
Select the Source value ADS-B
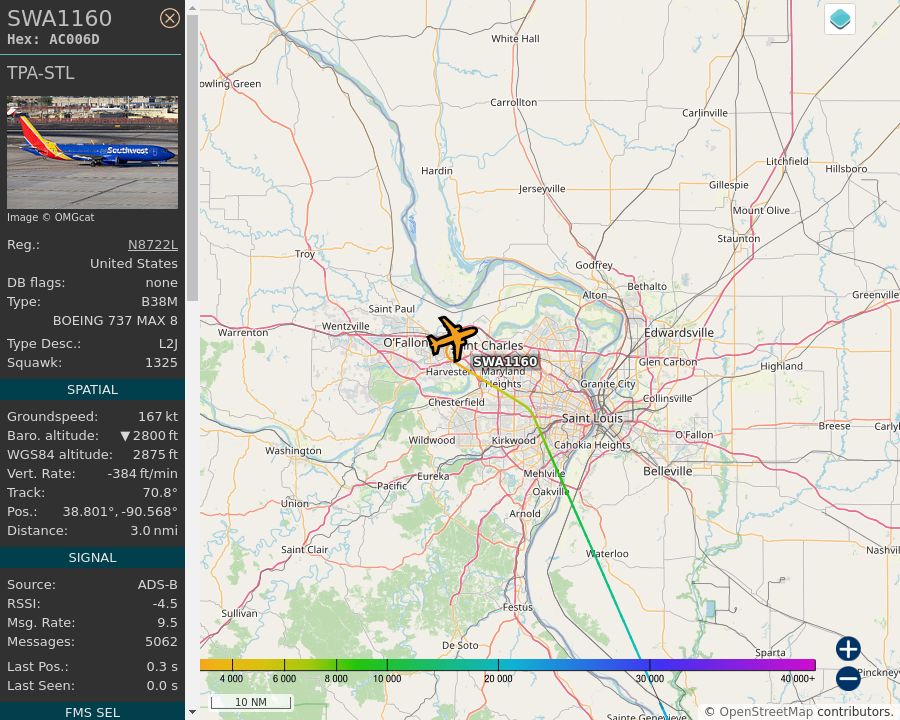pyautogui.click(x=158, y=584)
